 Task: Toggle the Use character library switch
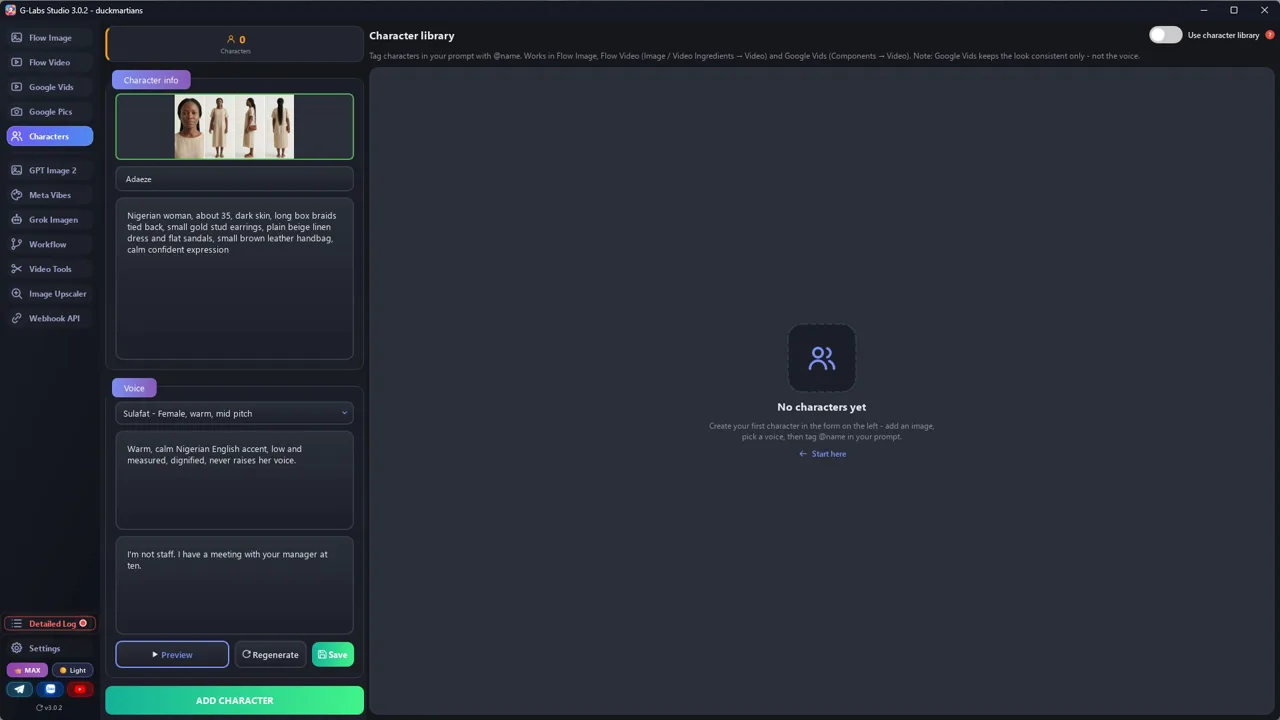pyautogui.click(x=1165, y=35)
